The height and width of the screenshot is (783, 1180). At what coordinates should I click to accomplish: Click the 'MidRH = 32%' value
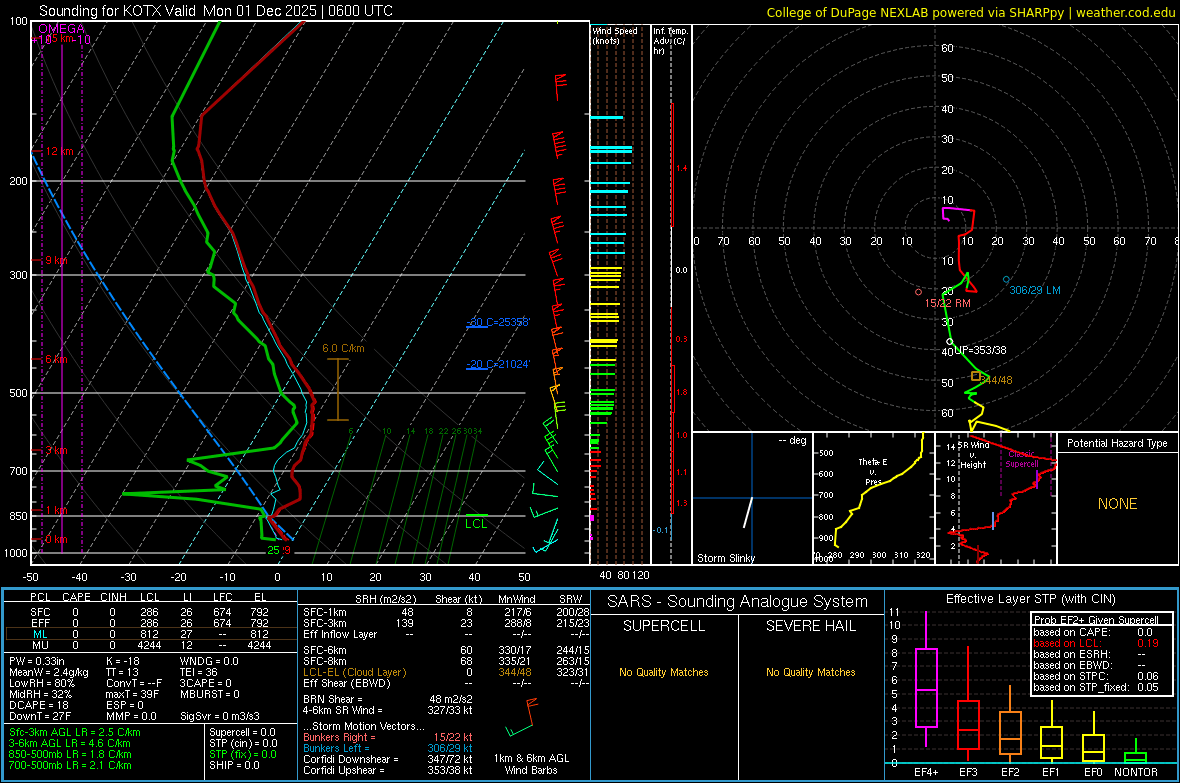41,694
